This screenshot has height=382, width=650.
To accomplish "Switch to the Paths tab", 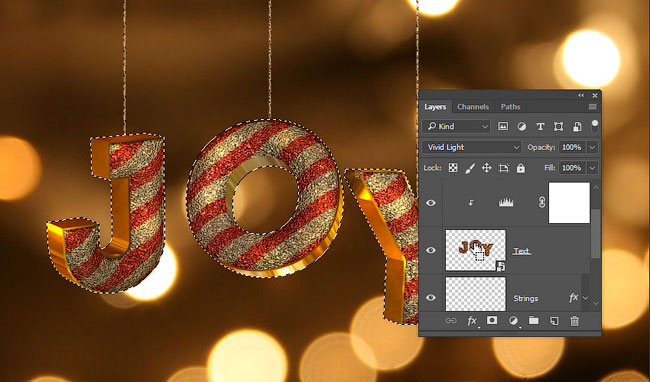I will click(x=510, y=107).
